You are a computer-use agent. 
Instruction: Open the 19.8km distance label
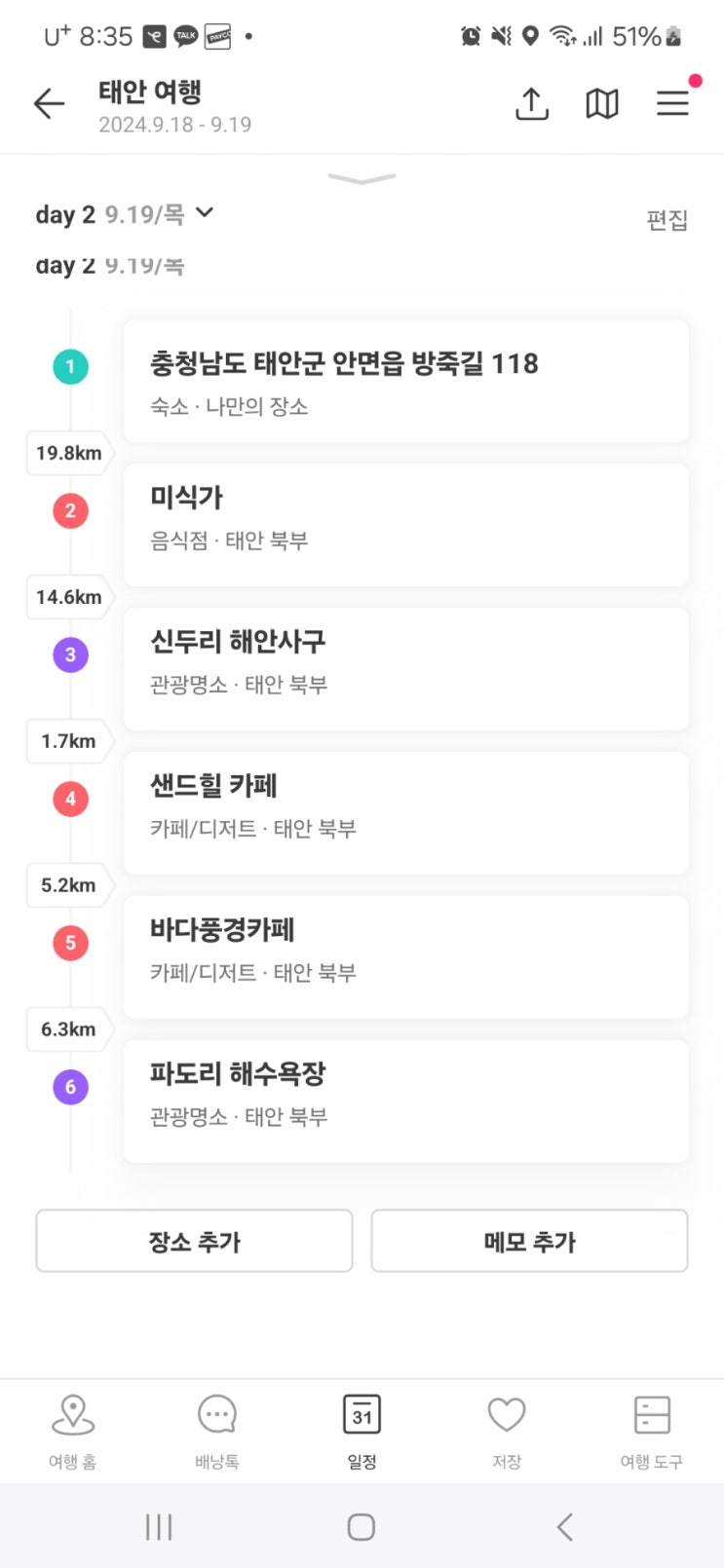pos(68,453)
